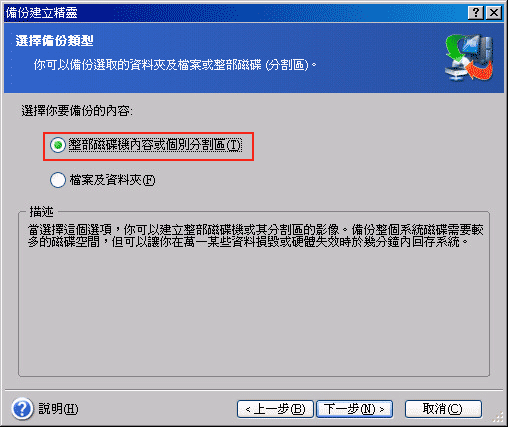Click the 備份建立精靈 title bar text
This screenshot has height=427, width=508.
click(42, 13)
